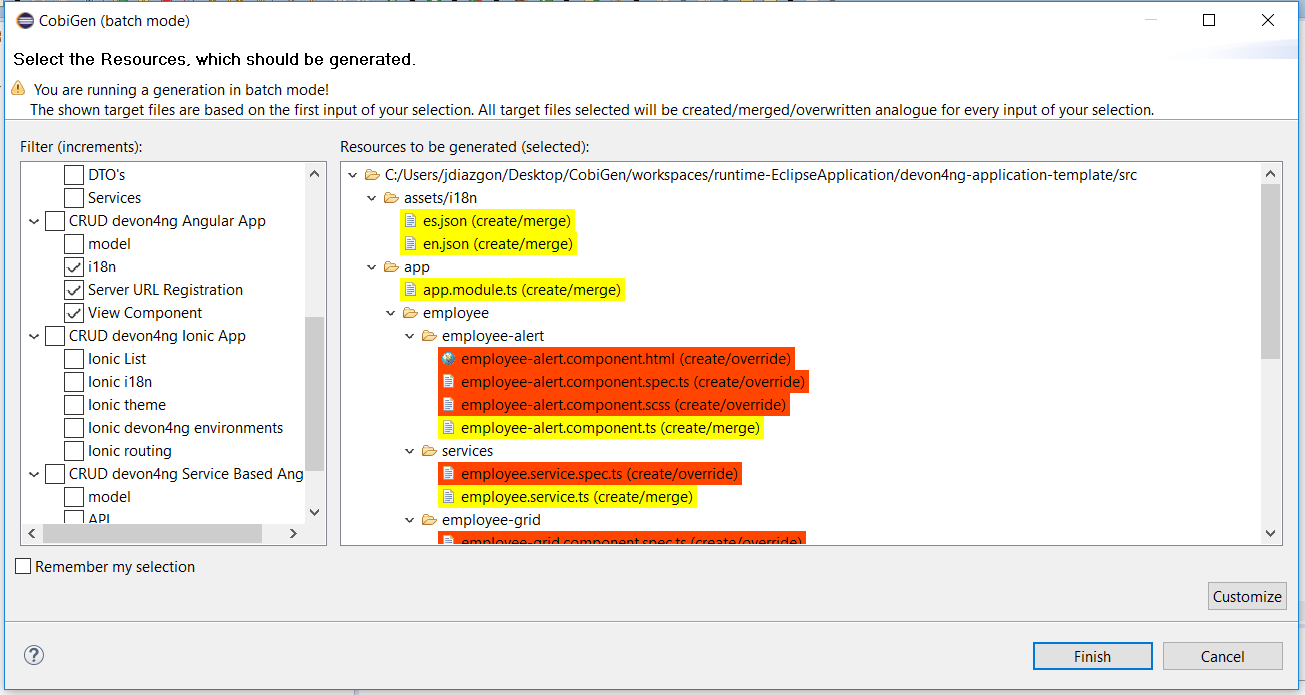Collapse the CRUD devon4ng Angular App group
1305x695 pixels.
coord(33,220)
